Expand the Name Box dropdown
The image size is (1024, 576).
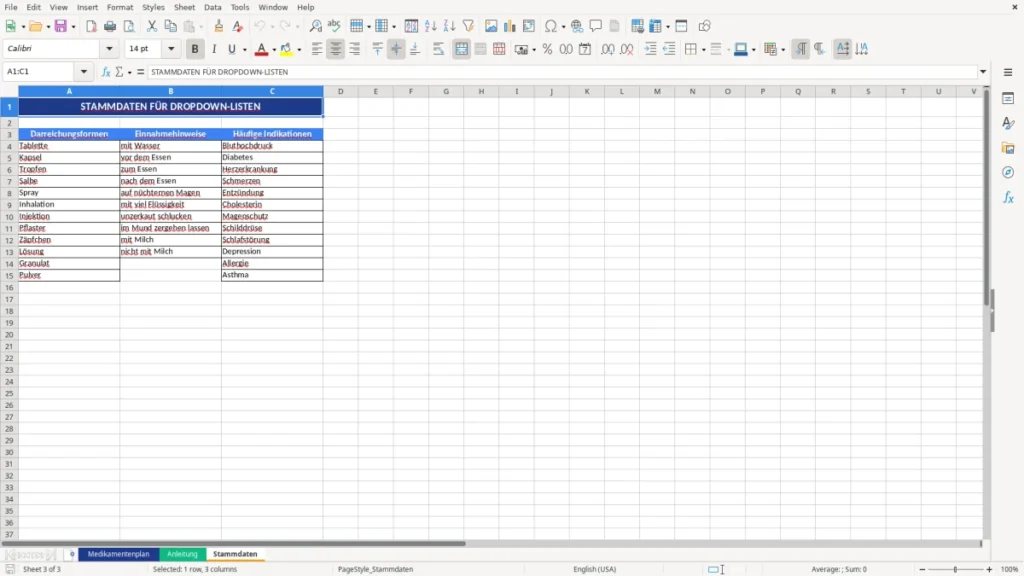click(84, 72)
